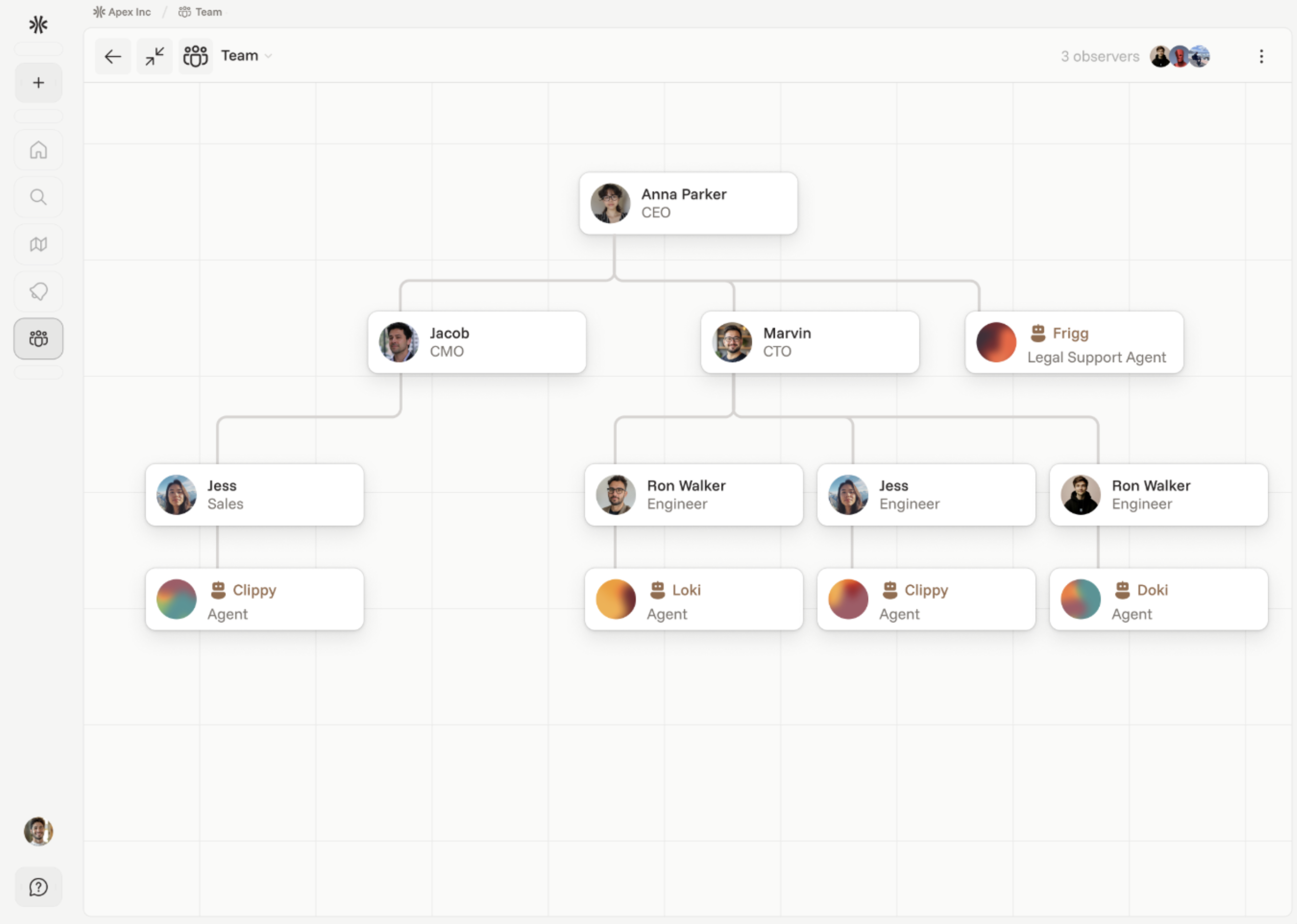Click the app logo in the top-left corner
The height and width of the screenshot is (924, 1297).
[38, 25]
